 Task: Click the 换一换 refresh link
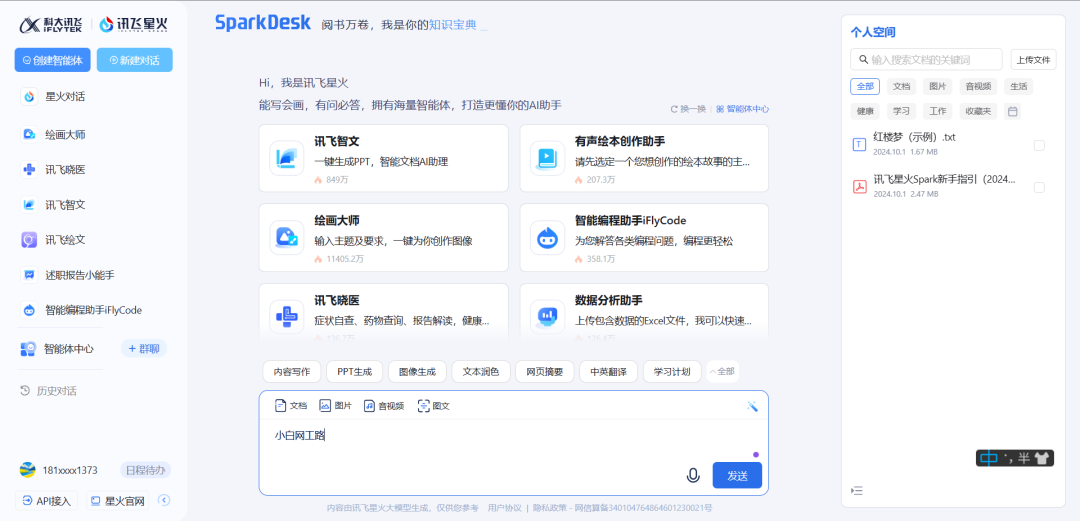coord(688,109)
